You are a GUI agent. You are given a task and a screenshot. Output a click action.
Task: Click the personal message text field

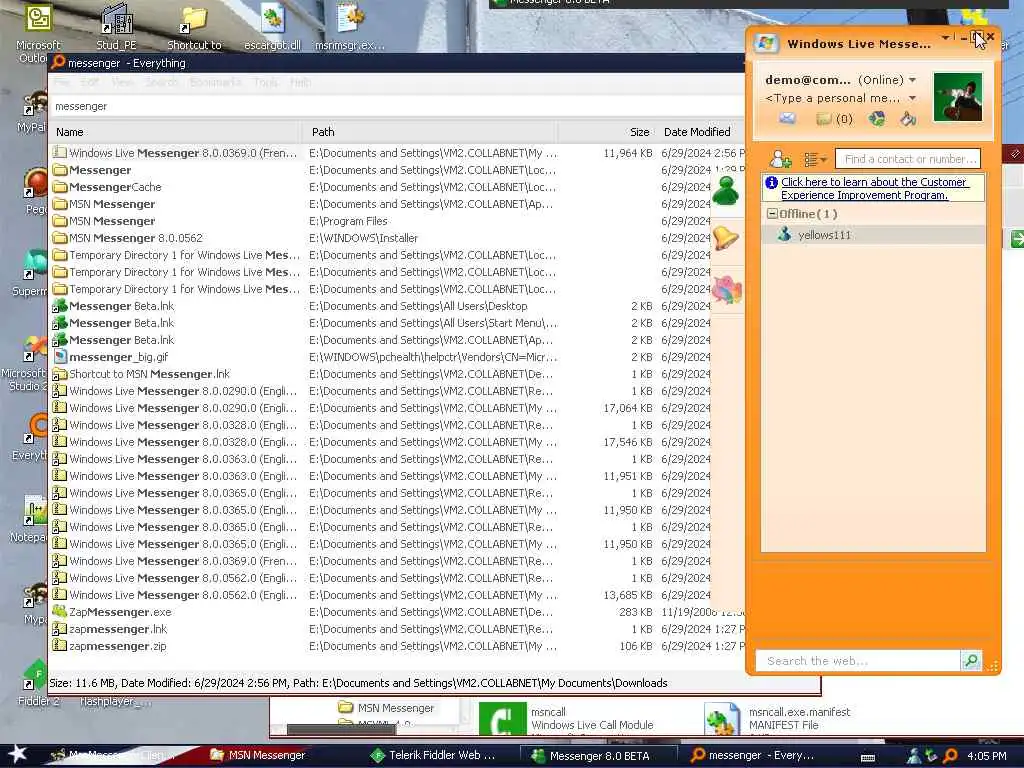(833, 98)
